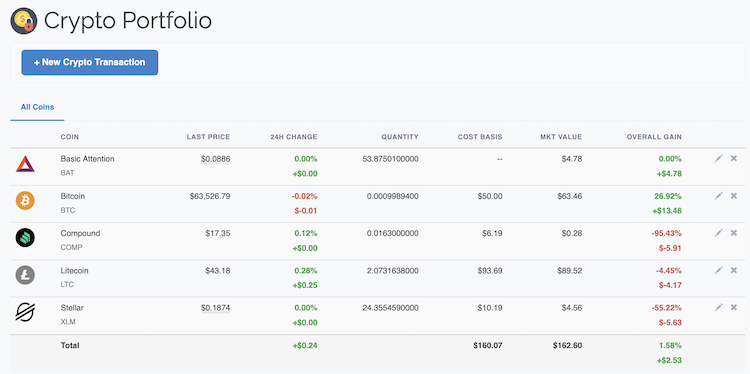Click the BTC ticker symbol
Image resolution: width=750 pixels, height=374 pixels.
tap(67, 210)
